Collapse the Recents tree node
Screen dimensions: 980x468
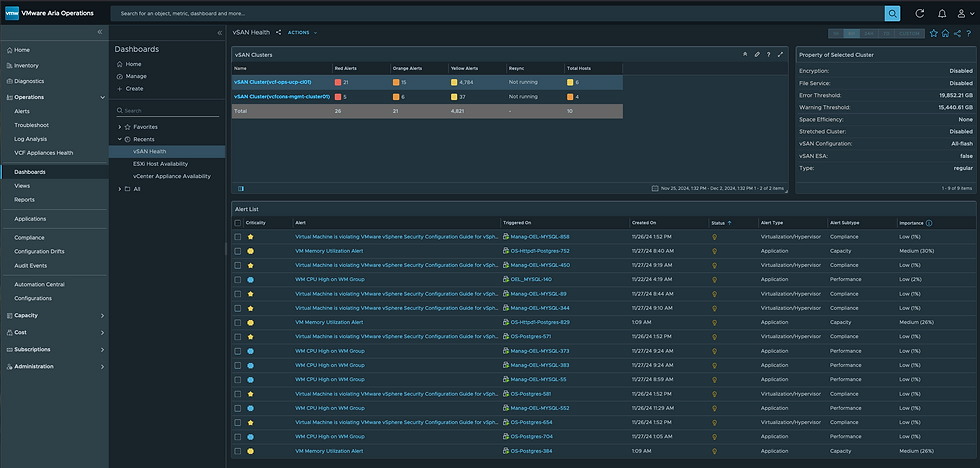(119, 139)
